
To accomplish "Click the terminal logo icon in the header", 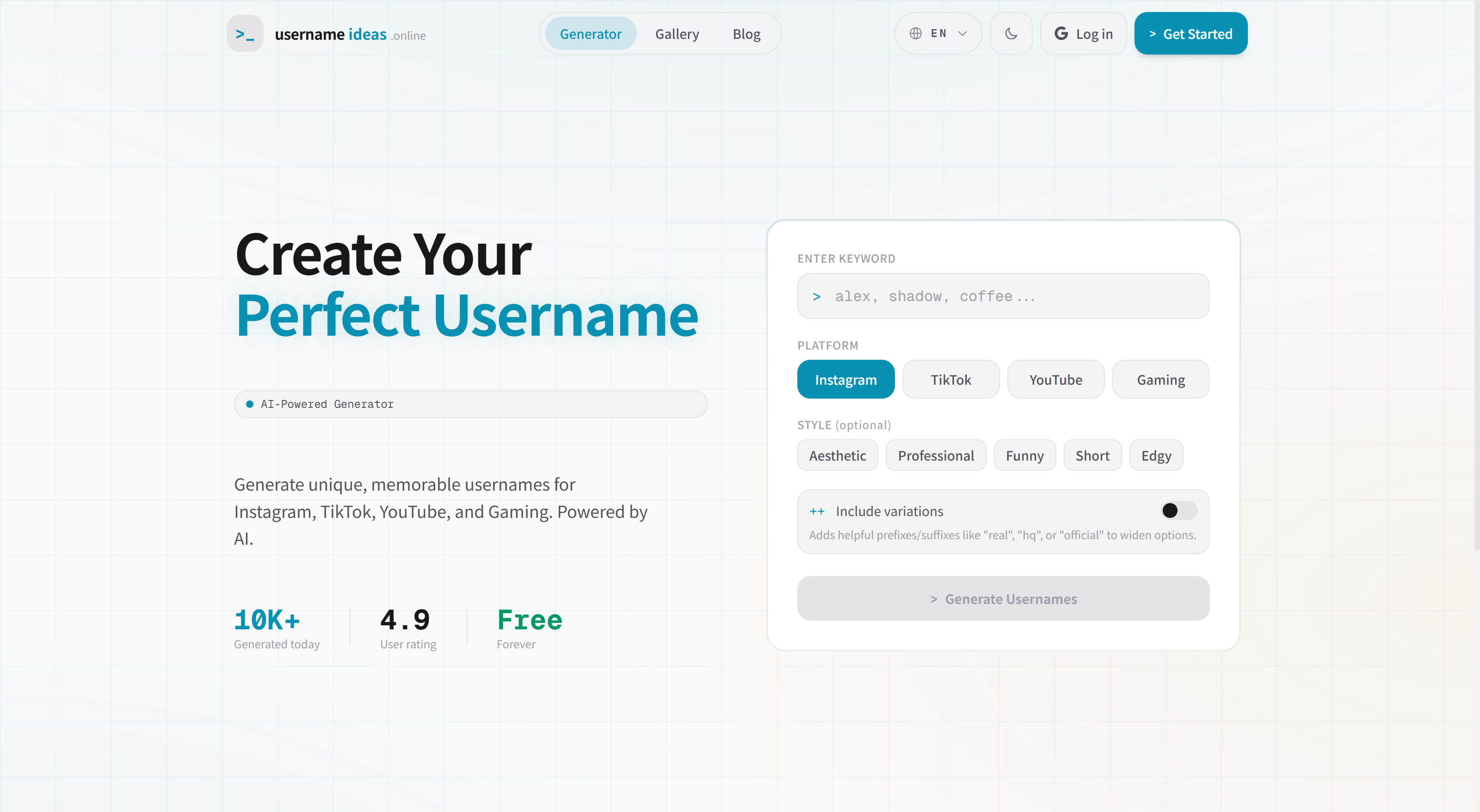I will [245, 33].
